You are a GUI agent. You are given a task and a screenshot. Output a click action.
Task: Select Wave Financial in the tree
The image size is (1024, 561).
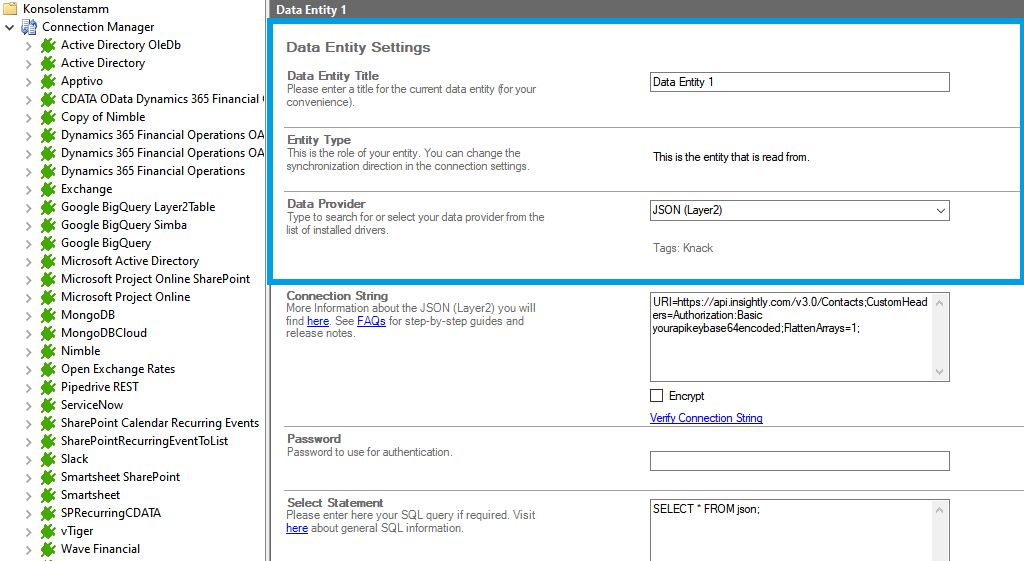[100, 549]
